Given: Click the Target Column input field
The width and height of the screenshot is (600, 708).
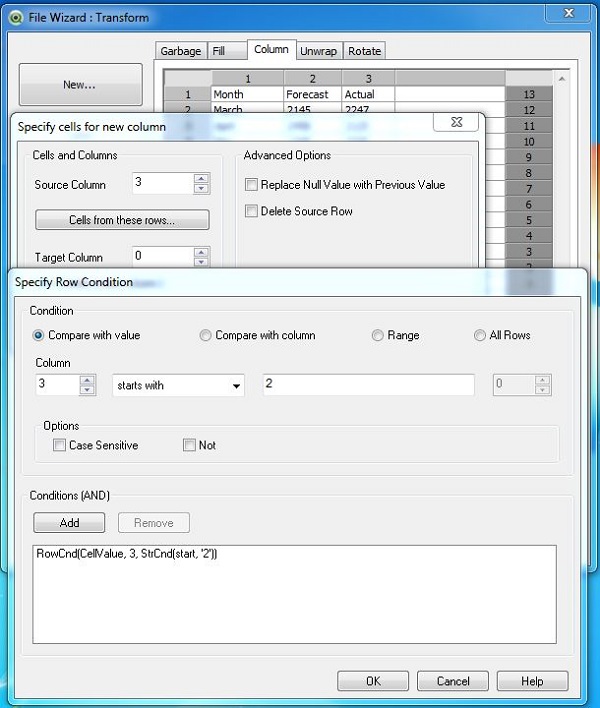Looking at the screenshot, I should (163, 256).
